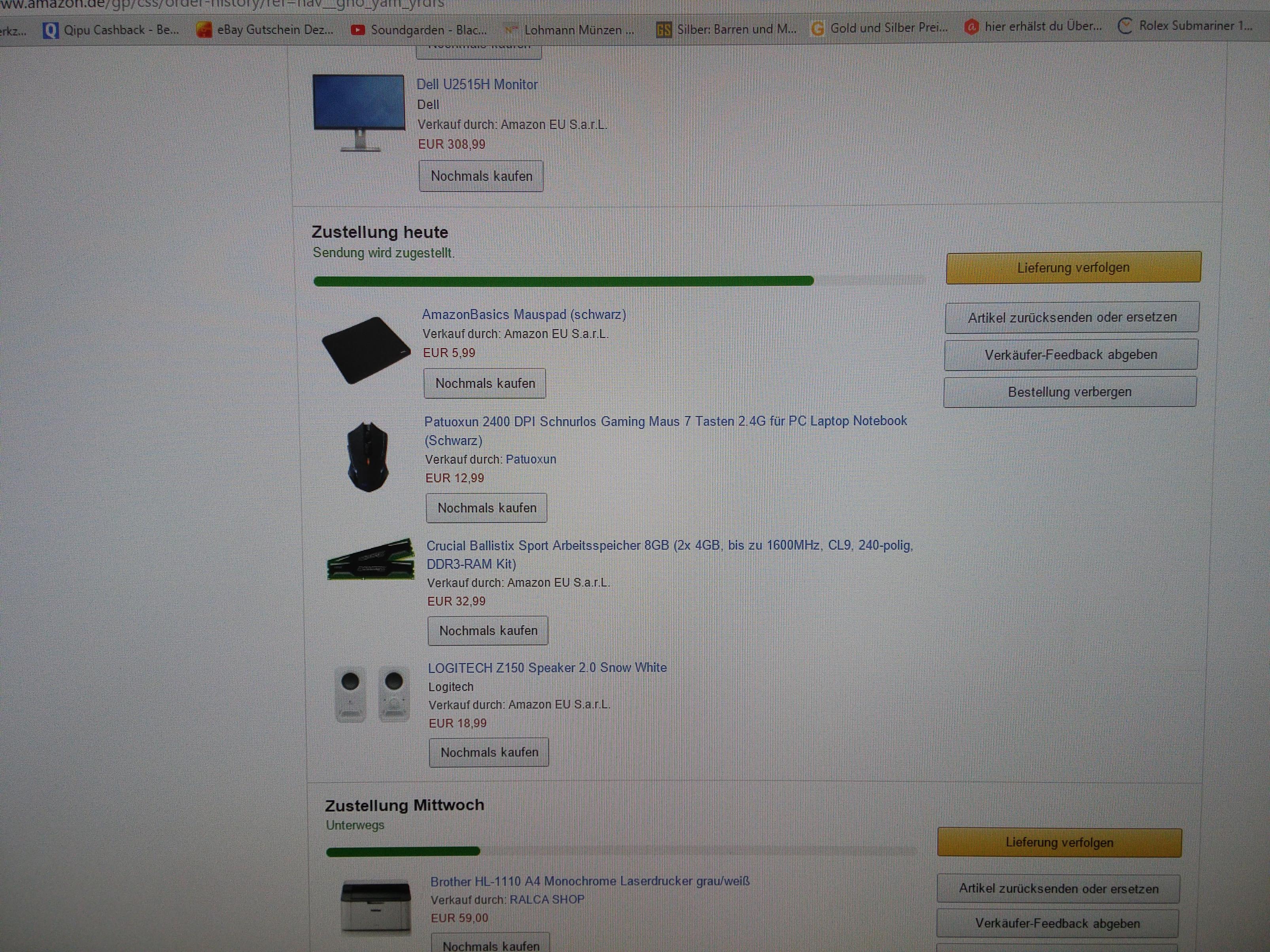
Task: Click Dell U2515H Monitor product image
Action: click(359, 113)
